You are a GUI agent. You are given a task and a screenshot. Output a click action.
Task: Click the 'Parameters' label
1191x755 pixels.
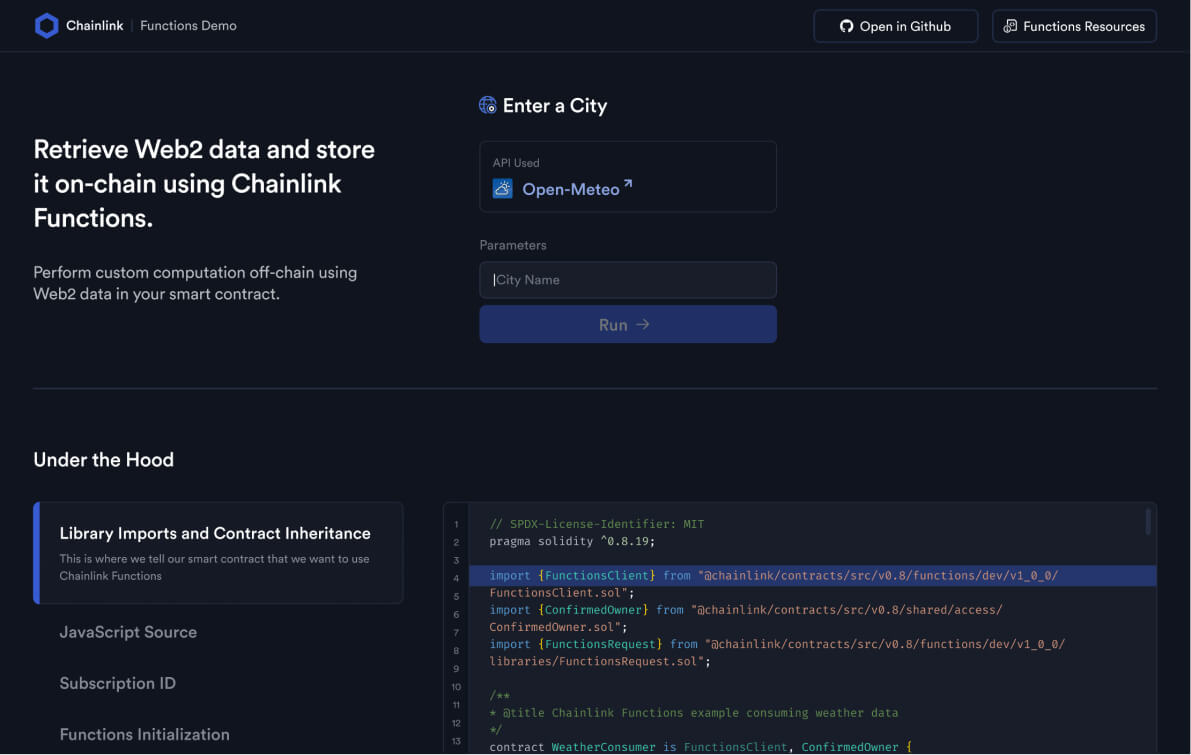pos(513,245)
